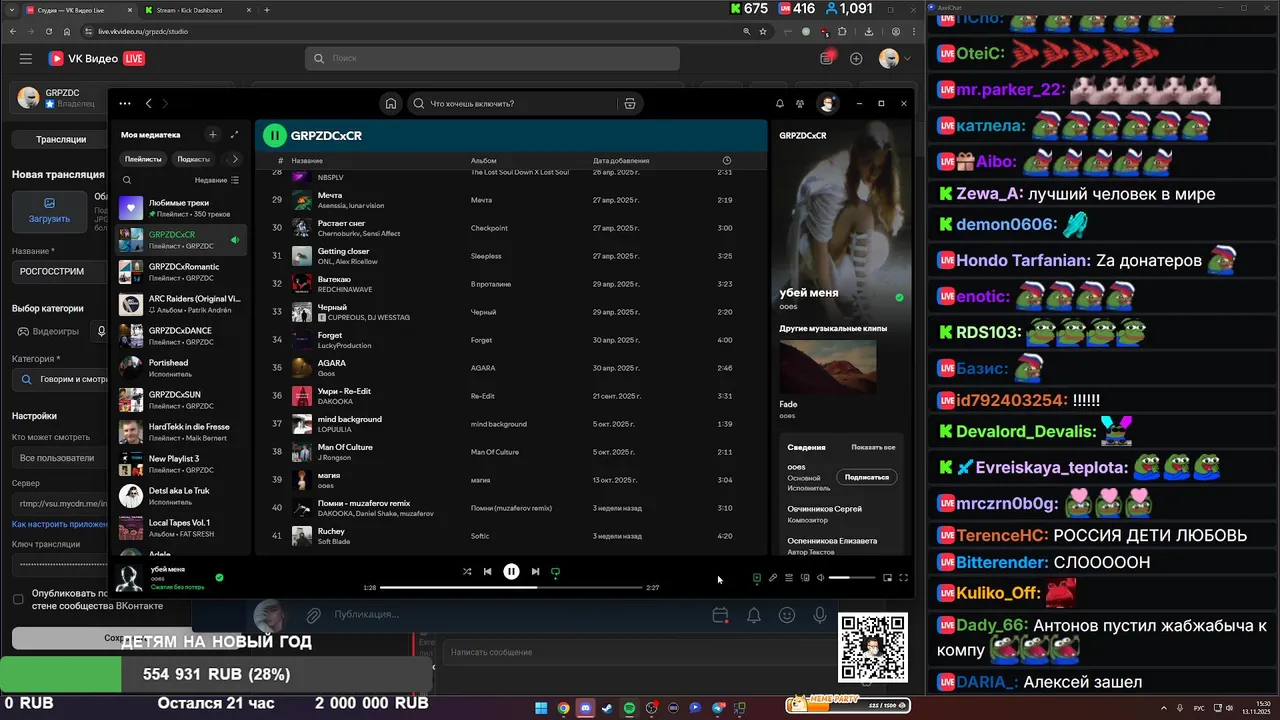Open the 'Local Tapes Vol. 1' album

[x=181, y=528]
